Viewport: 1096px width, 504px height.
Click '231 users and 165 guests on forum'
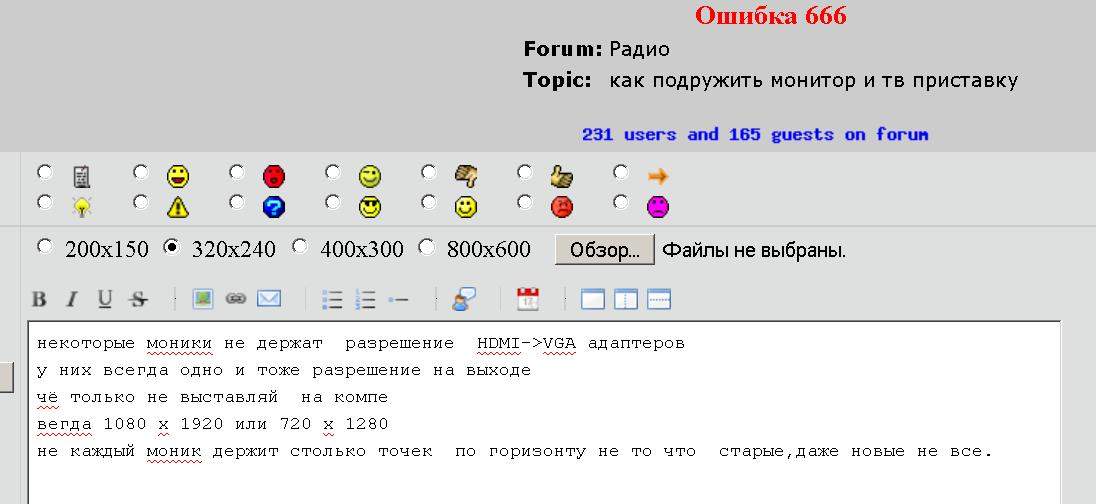[x=755, y=134]
